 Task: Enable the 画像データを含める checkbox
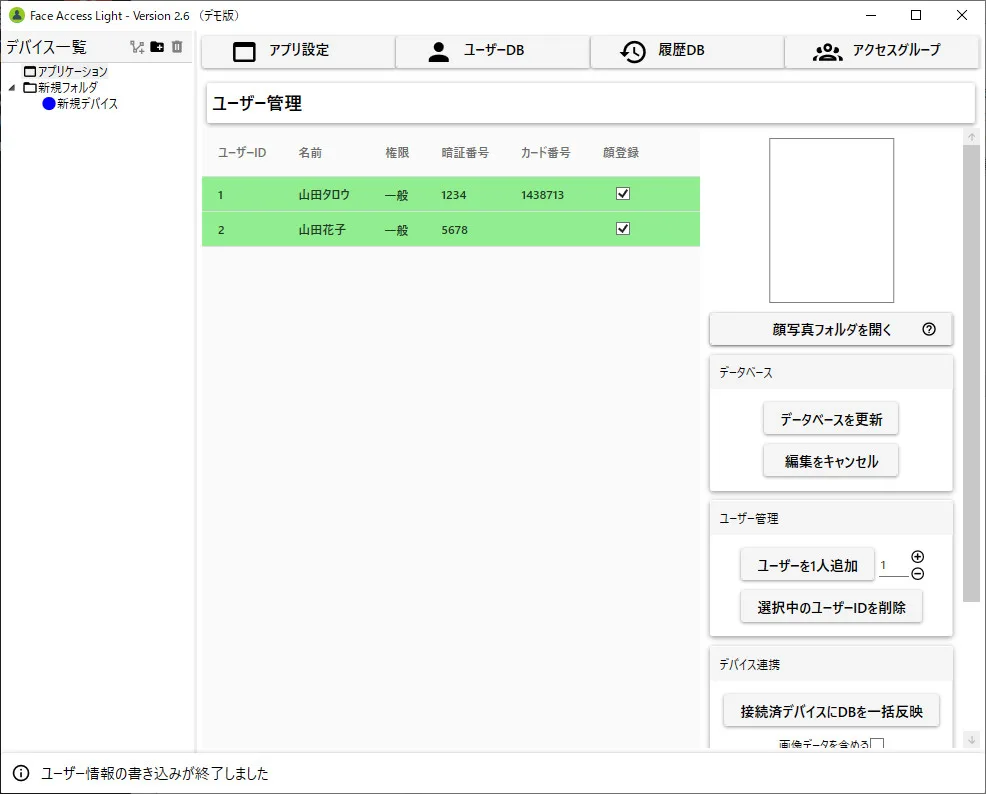[877, 744]
